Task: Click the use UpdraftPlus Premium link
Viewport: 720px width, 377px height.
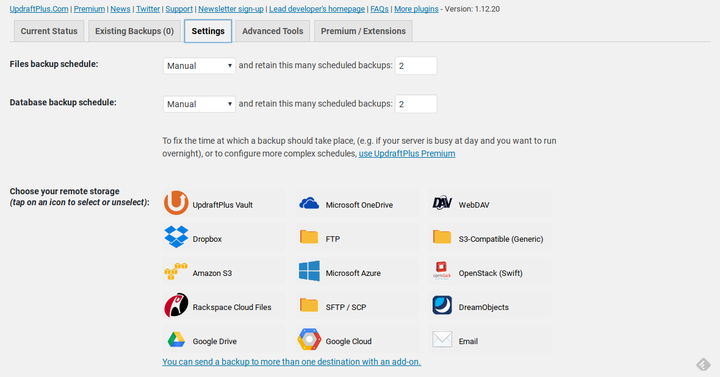Action: coord(407,153)
